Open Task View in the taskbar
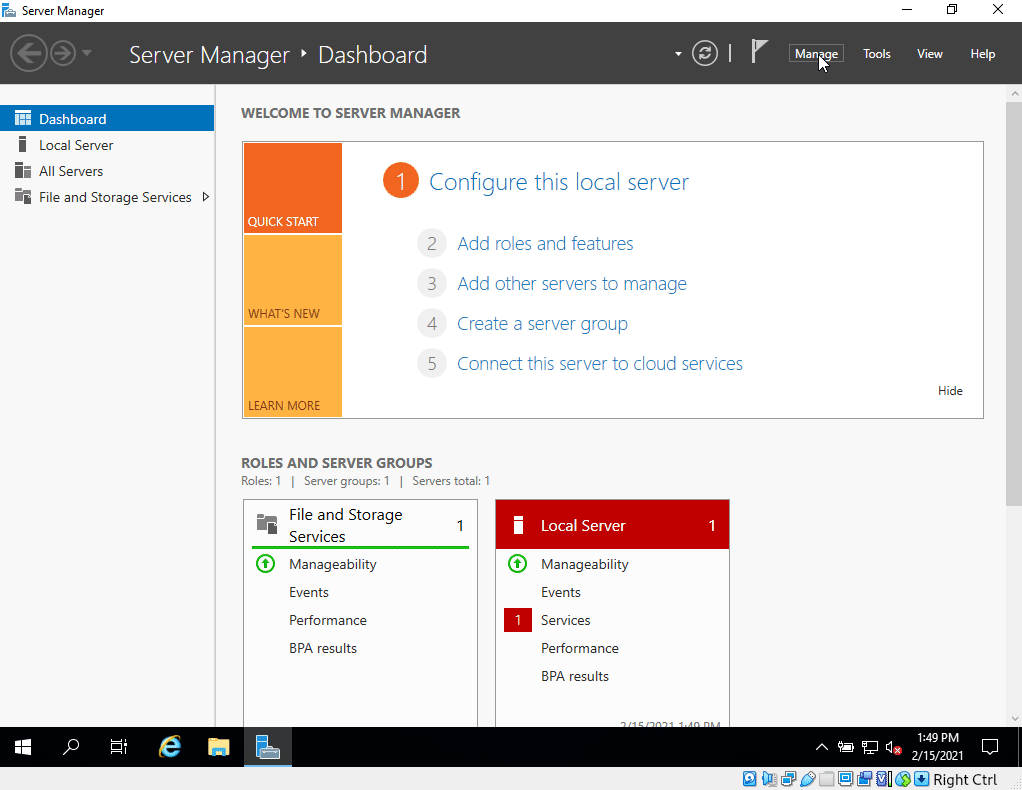1022x790 pixels. (119, 747)
